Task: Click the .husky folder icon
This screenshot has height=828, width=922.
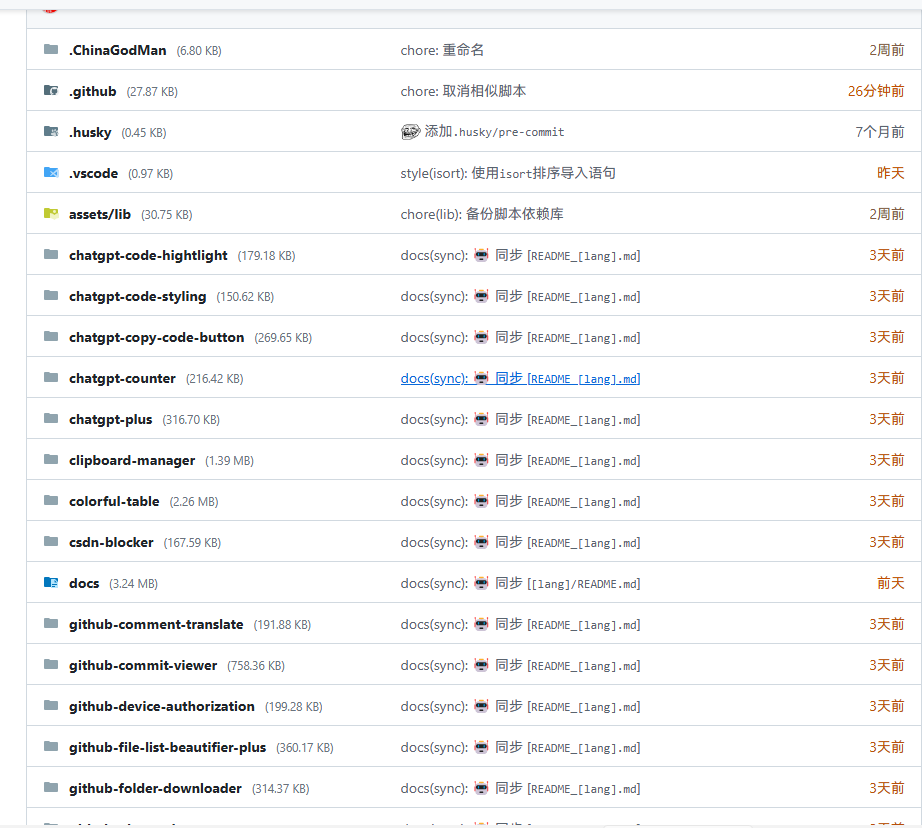Action: click(51, 132)
